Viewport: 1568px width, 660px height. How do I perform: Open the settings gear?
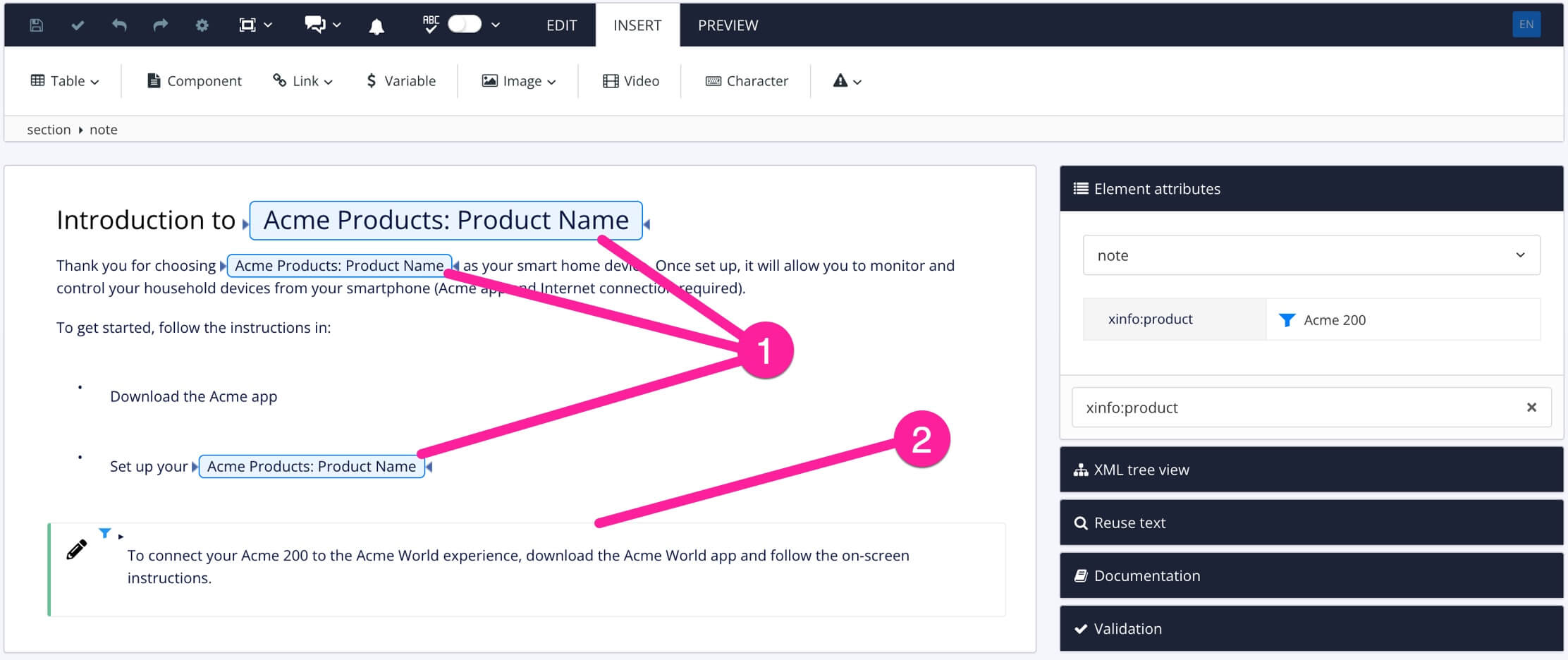pyautogui.click(x=202, y=25)
